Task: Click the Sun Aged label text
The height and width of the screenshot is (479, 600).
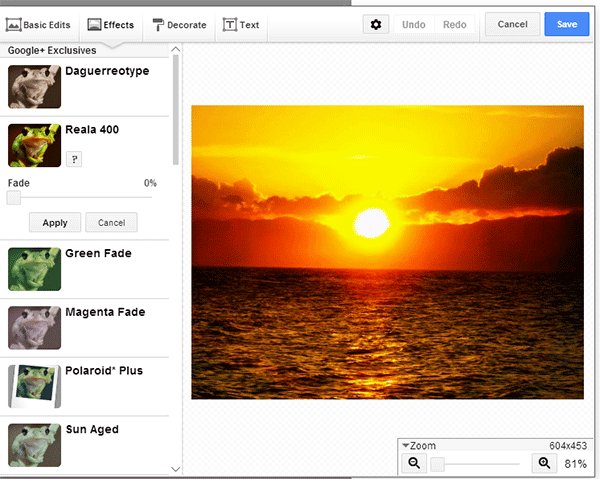Action: pyautogui.click(x=92, y=430)
